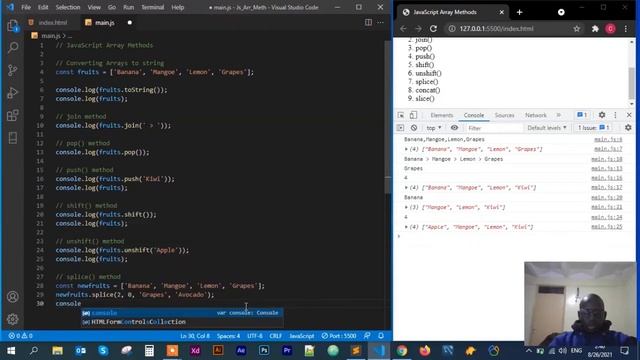
Task: Switch to the Elements DevTools tab
Action: [x=442, y=116]
